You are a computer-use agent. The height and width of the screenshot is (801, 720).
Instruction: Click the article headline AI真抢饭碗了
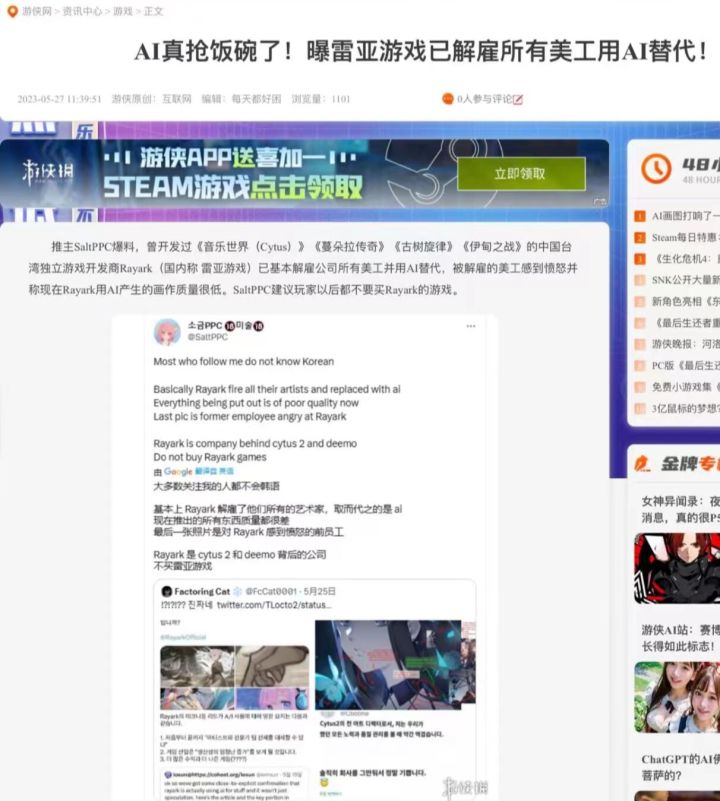click(x=421, y=51)
